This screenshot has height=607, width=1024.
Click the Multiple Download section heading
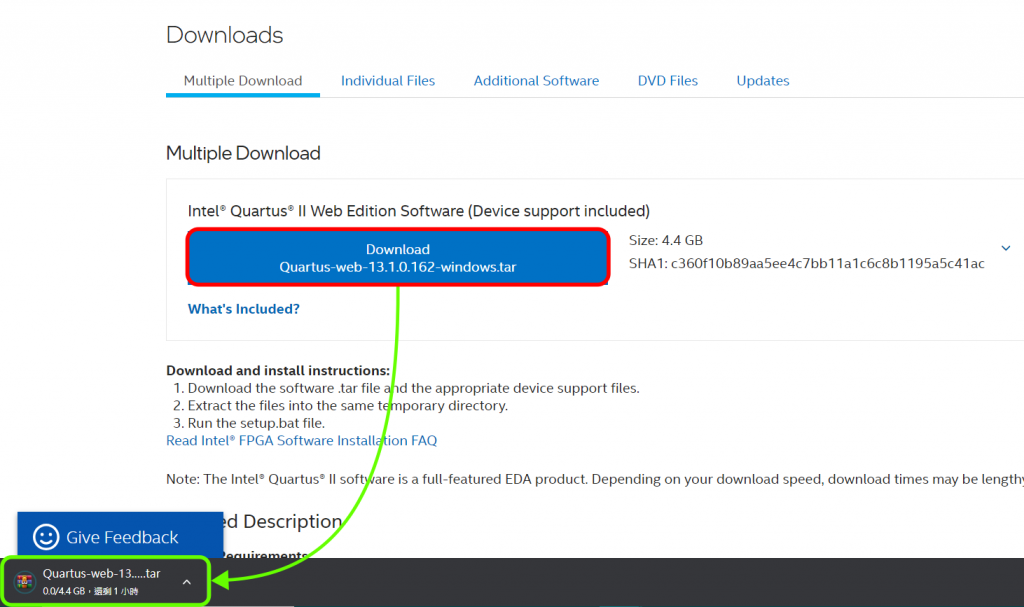point(243,154)
